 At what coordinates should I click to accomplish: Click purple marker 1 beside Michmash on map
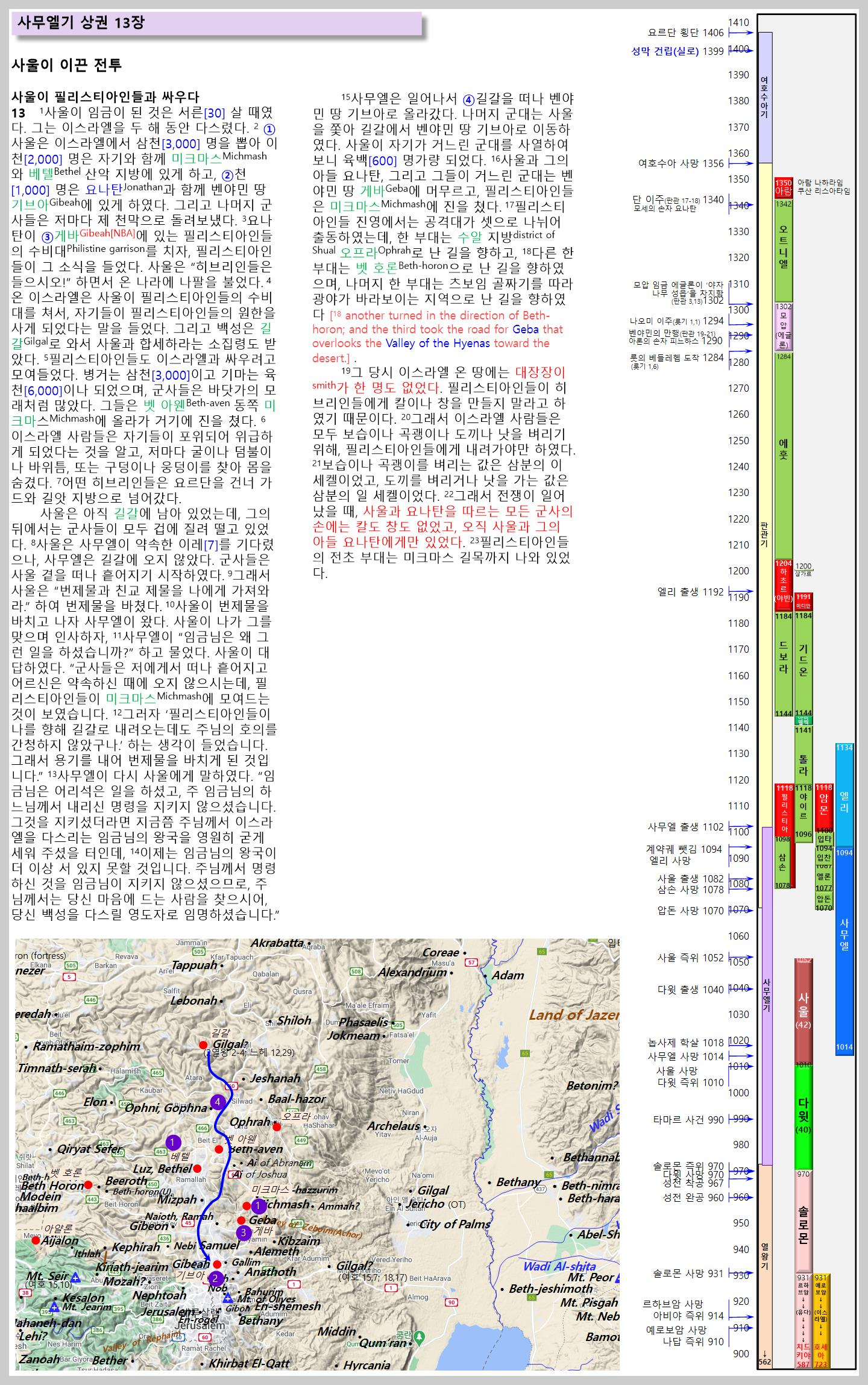[259, 1207]
